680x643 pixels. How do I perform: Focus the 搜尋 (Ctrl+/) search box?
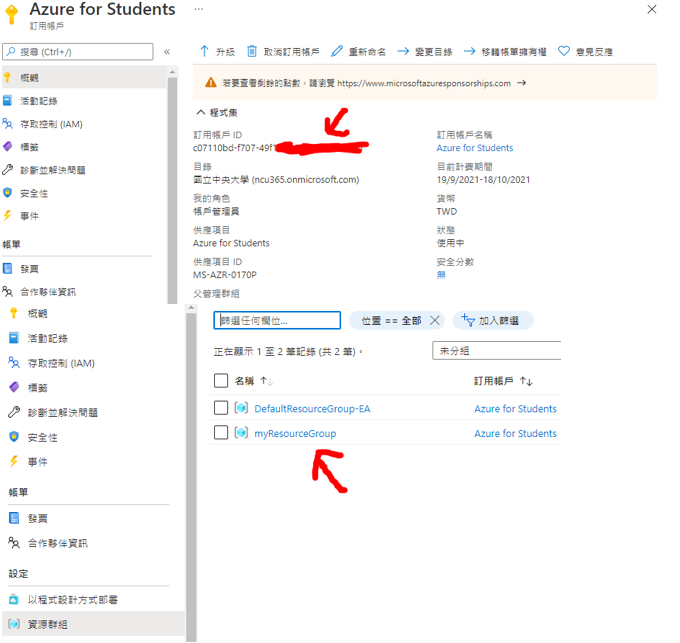point(78,52)
